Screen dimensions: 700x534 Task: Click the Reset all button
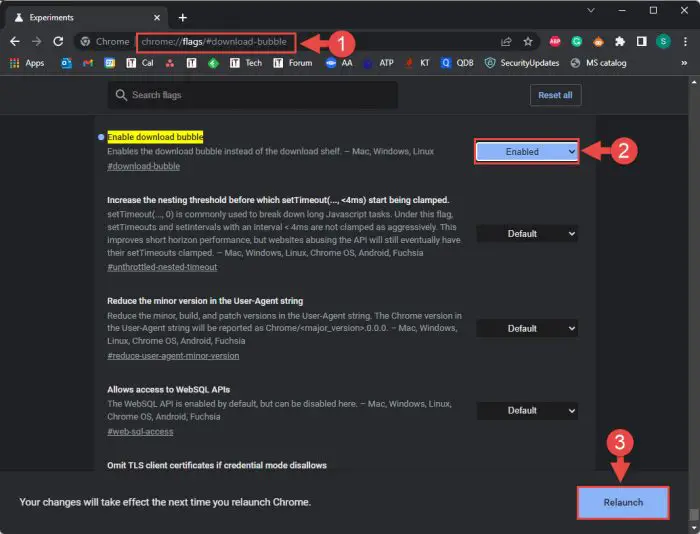tap(555, 95)
